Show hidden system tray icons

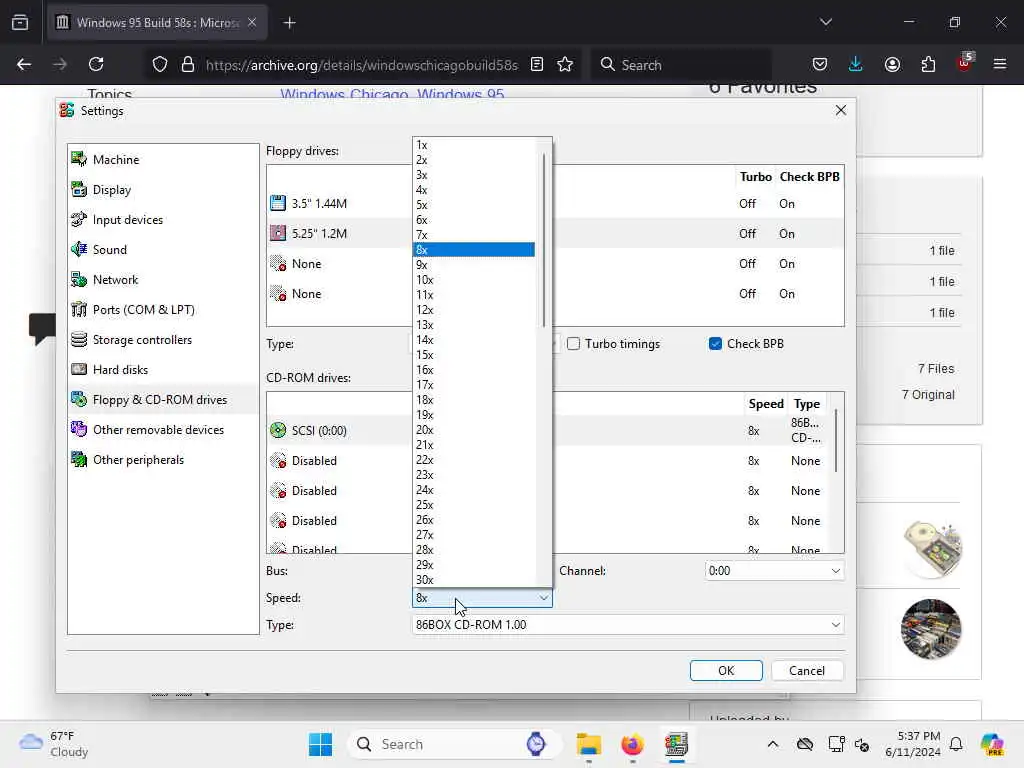[773, 744]
